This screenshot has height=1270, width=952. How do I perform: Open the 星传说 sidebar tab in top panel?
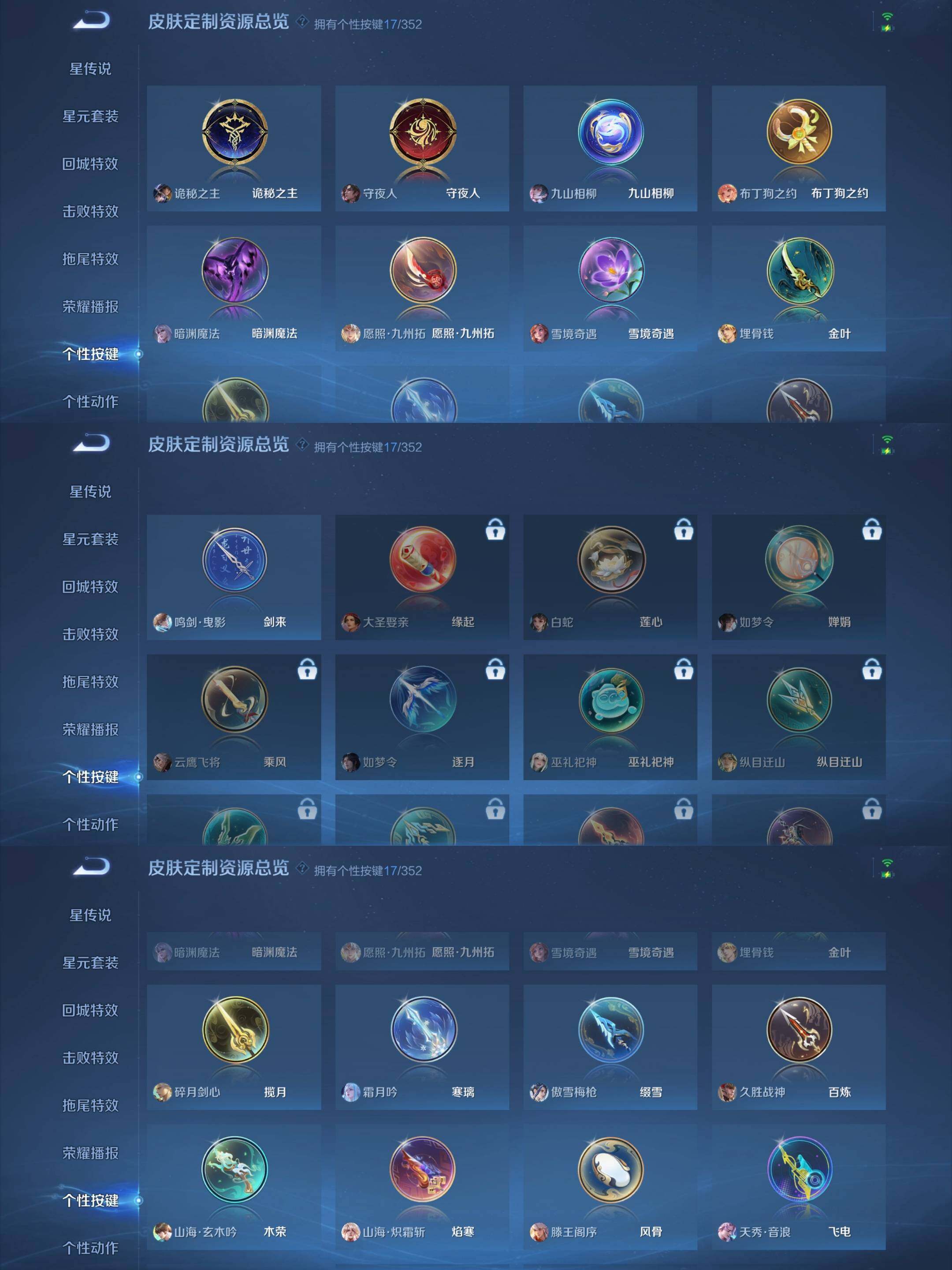pos(90,69)
